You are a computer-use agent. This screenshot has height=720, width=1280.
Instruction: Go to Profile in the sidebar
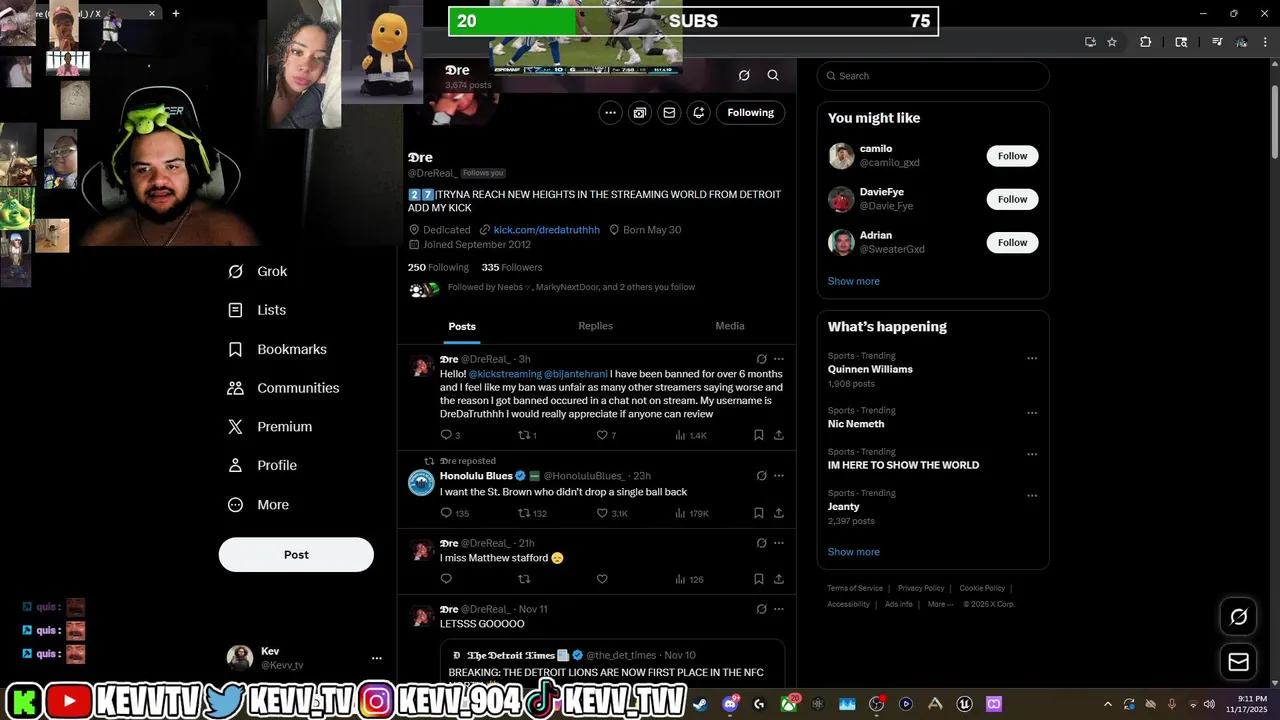coord(262,465)
